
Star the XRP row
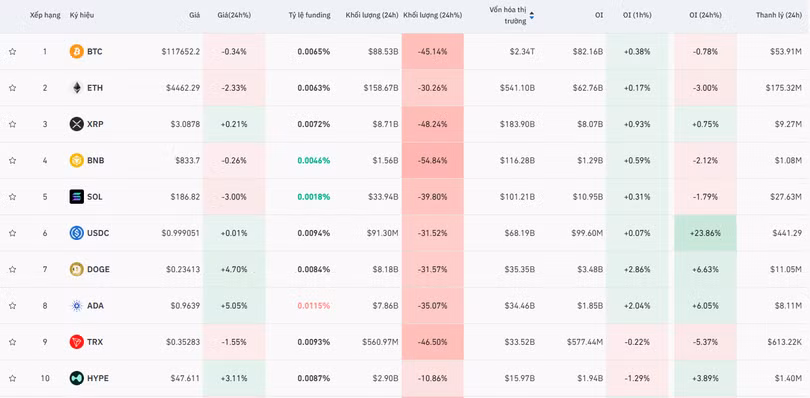12,124
